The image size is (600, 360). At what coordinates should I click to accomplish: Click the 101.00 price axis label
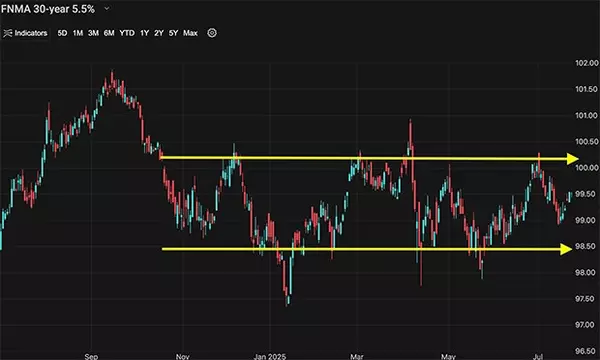coord(587,116)
